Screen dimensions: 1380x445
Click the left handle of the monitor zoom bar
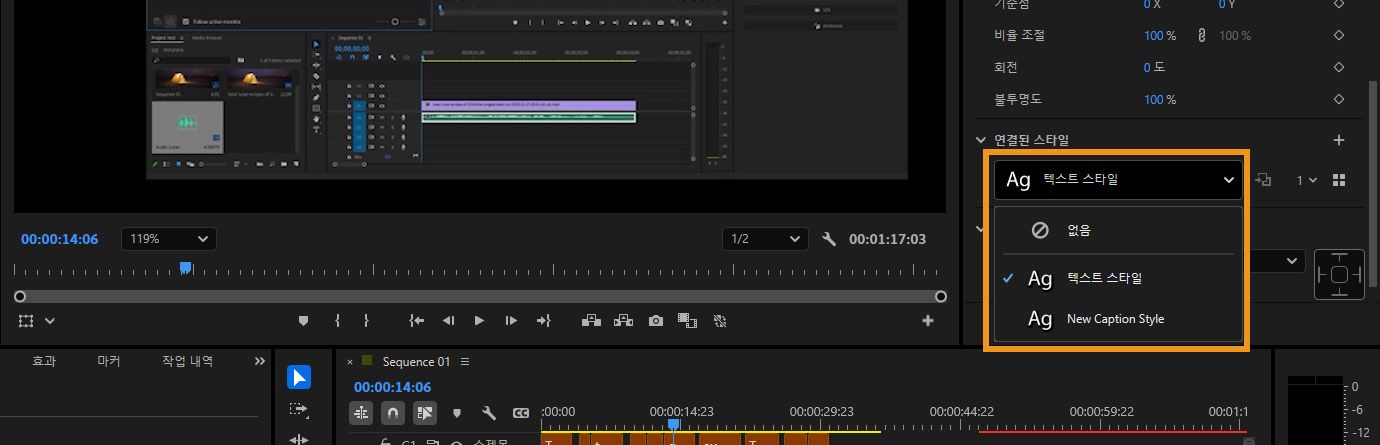19,297
